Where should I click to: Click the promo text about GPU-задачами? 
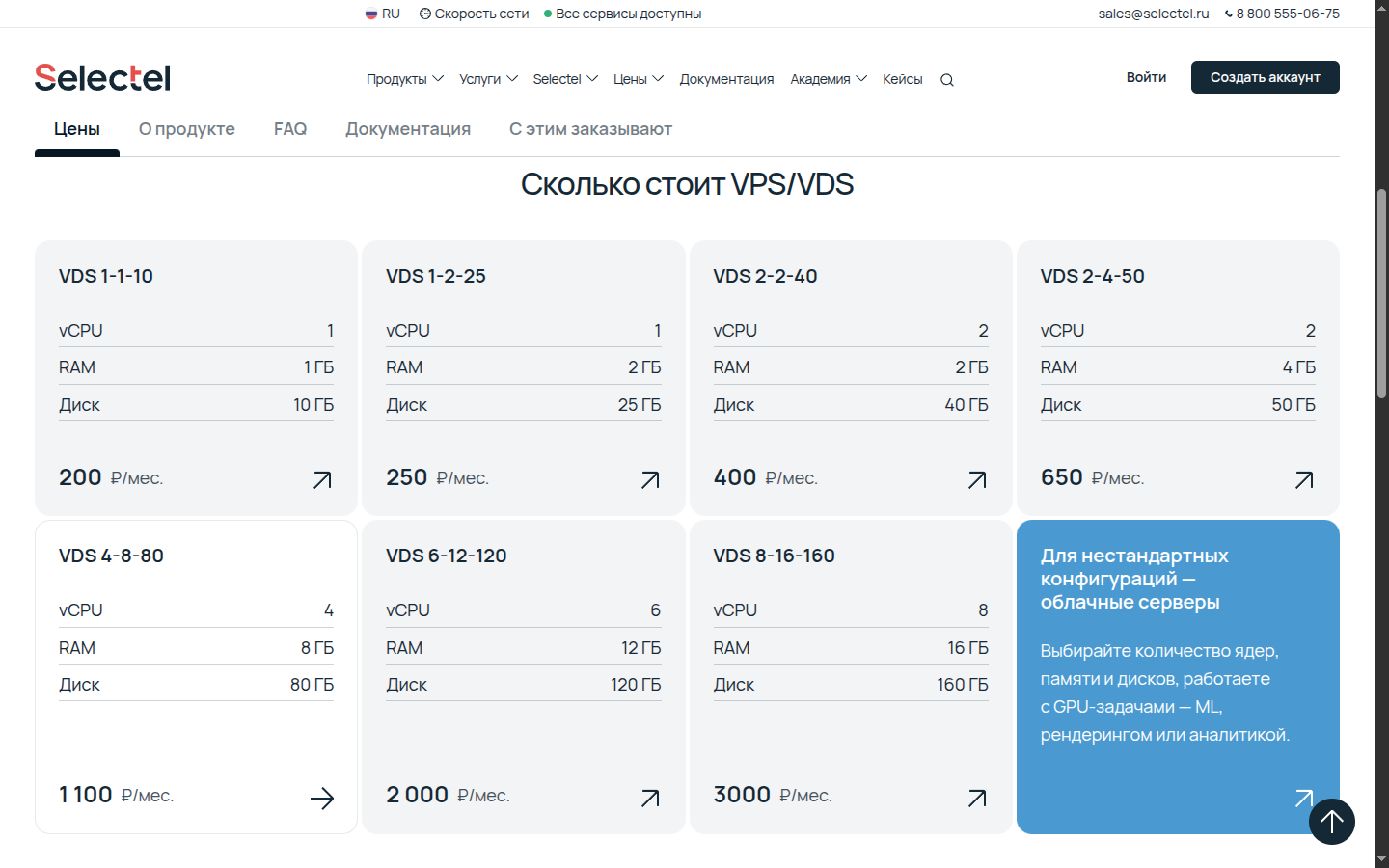1164,692
